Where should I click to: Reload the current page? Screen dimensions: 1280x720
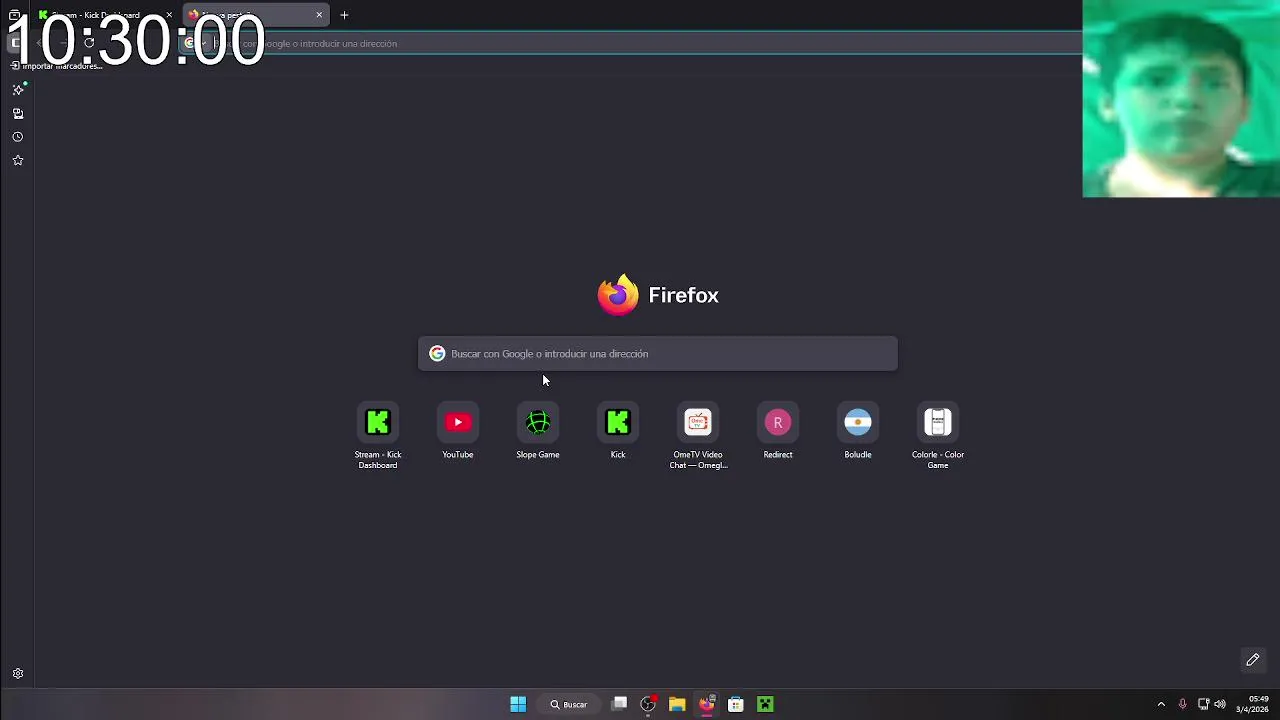pyautogui.click(x=89, y=43)
